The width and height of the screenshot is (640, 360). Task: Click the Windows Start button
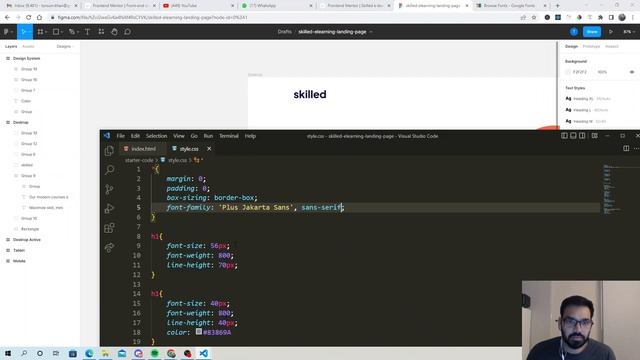[8, 353]
